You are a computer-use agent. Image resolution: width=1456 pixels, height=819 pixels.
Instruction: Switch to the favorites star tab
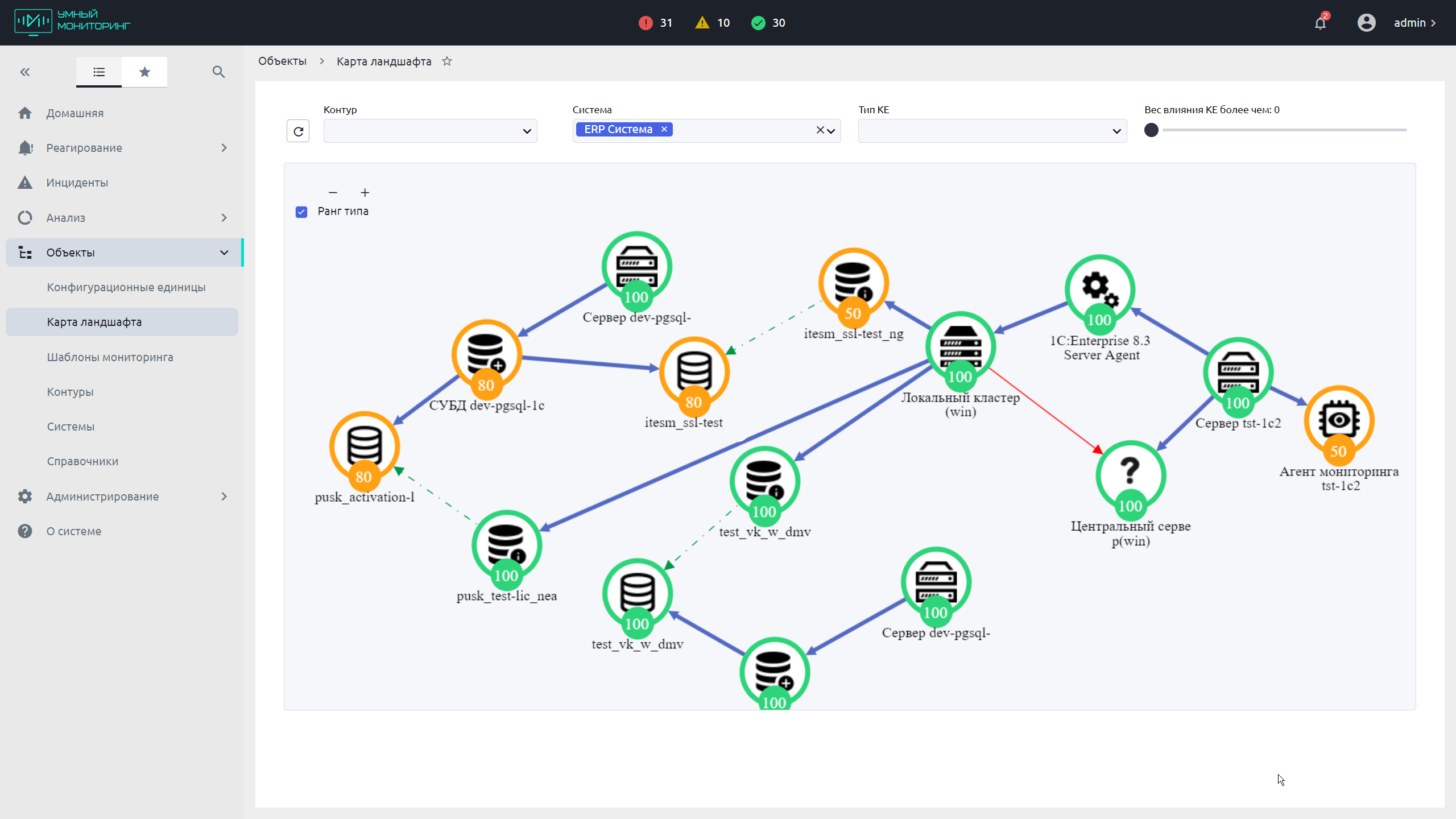coord(144,72)
